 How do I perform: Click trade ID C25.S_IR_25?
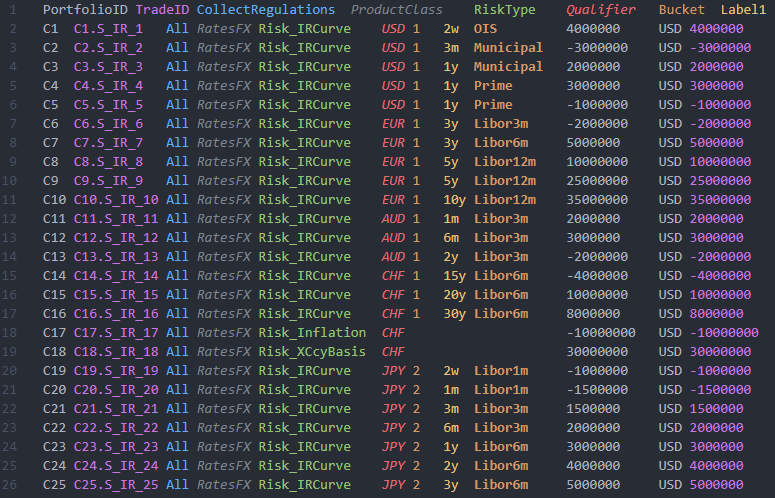(116, 484)
